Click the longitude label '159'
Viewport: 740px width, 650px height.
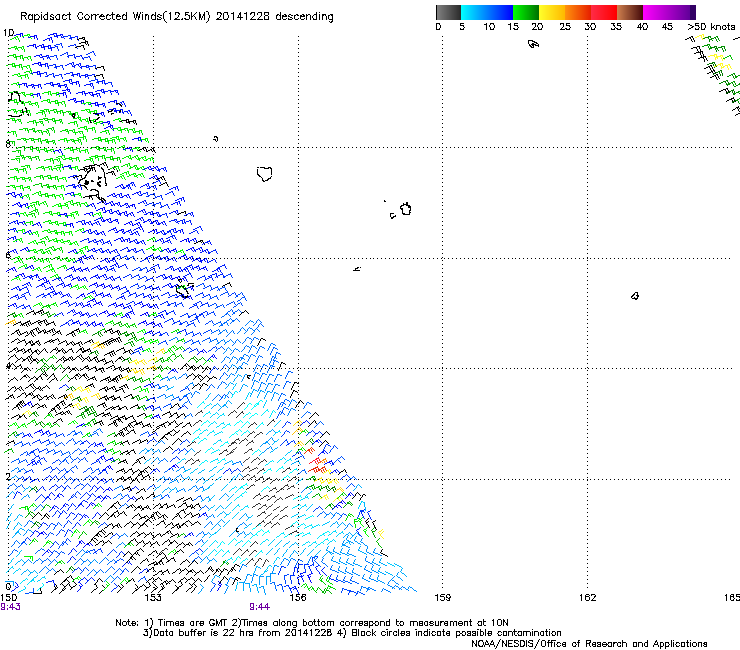click(442, 598)
